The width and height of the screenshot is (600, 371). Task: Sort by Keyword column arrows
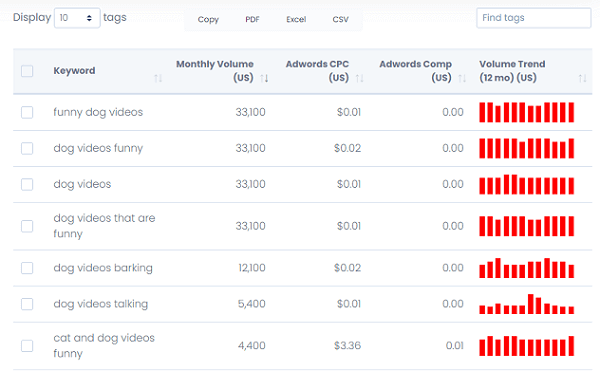click(158, 78)
